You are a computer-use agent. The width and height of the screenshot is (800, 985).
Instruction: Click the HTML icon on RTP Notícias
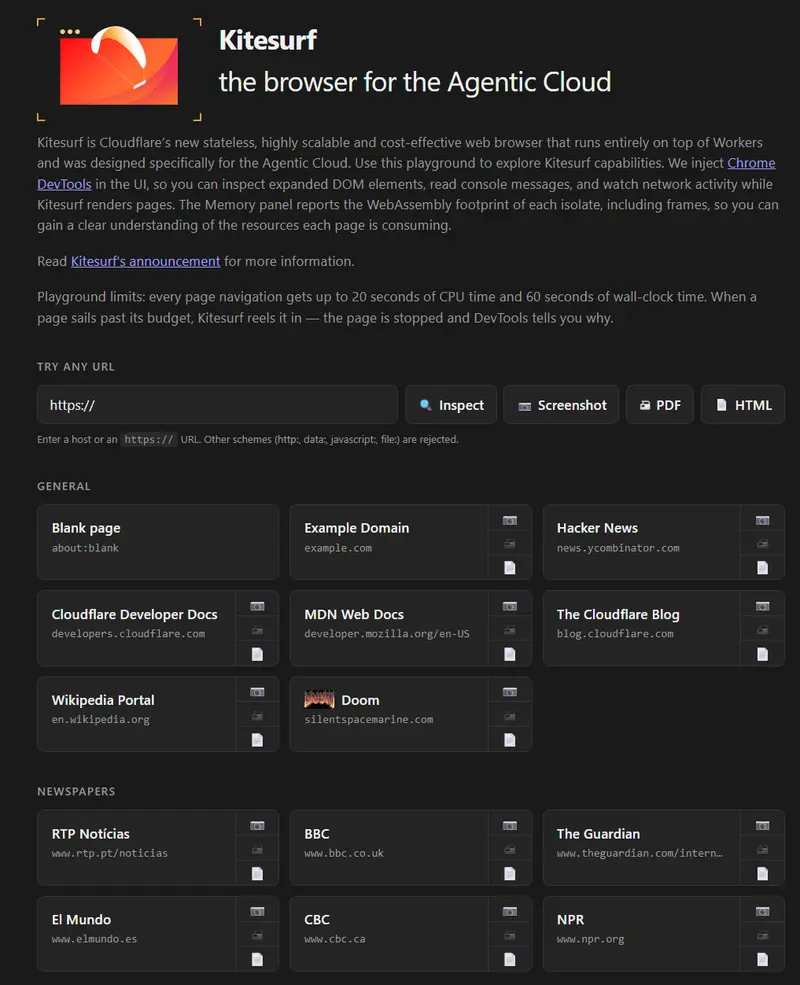[257, 874]
